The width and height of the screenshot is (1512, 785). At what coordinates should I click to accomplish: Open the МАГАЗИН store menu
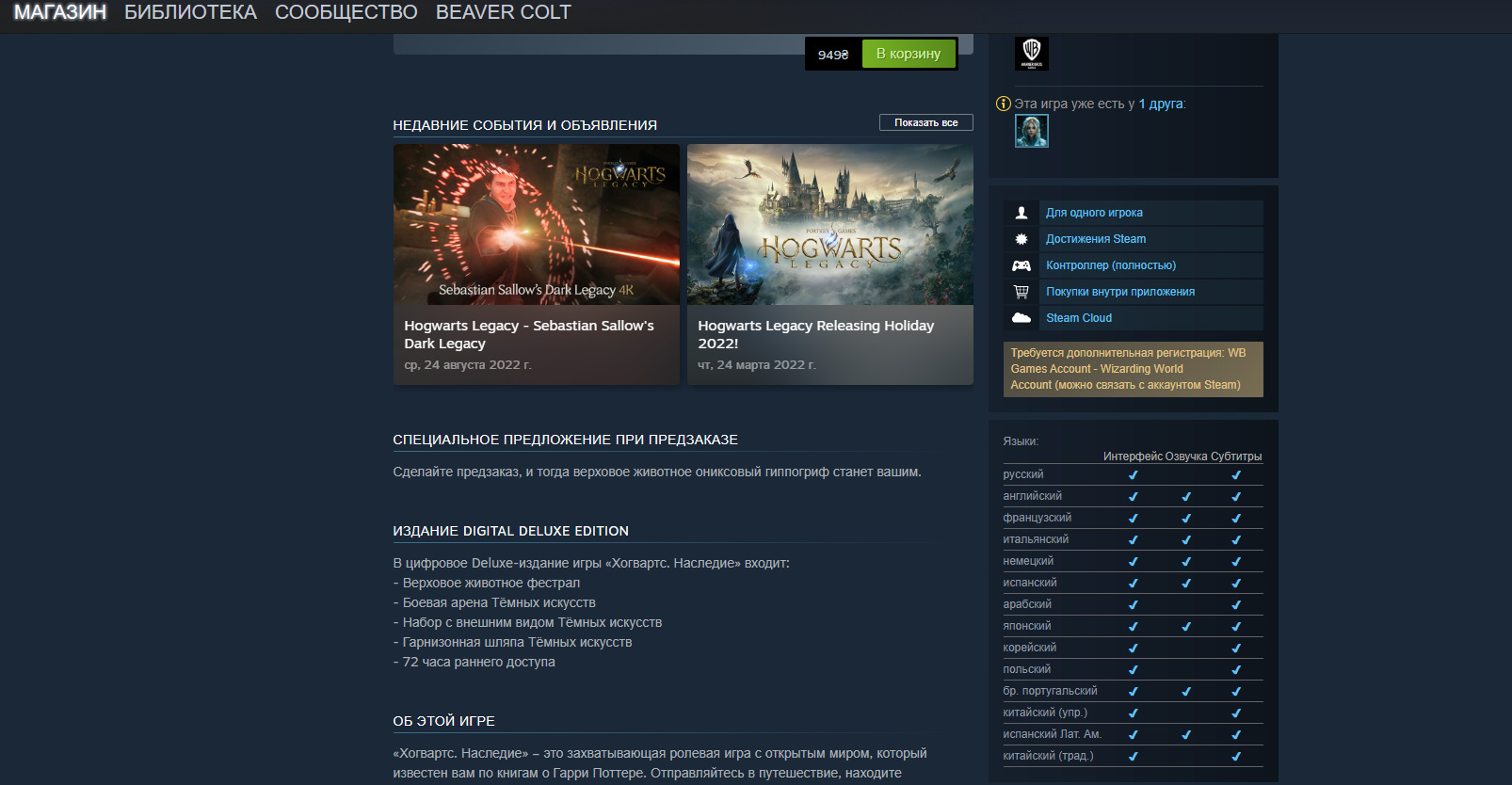coord(59,12)
